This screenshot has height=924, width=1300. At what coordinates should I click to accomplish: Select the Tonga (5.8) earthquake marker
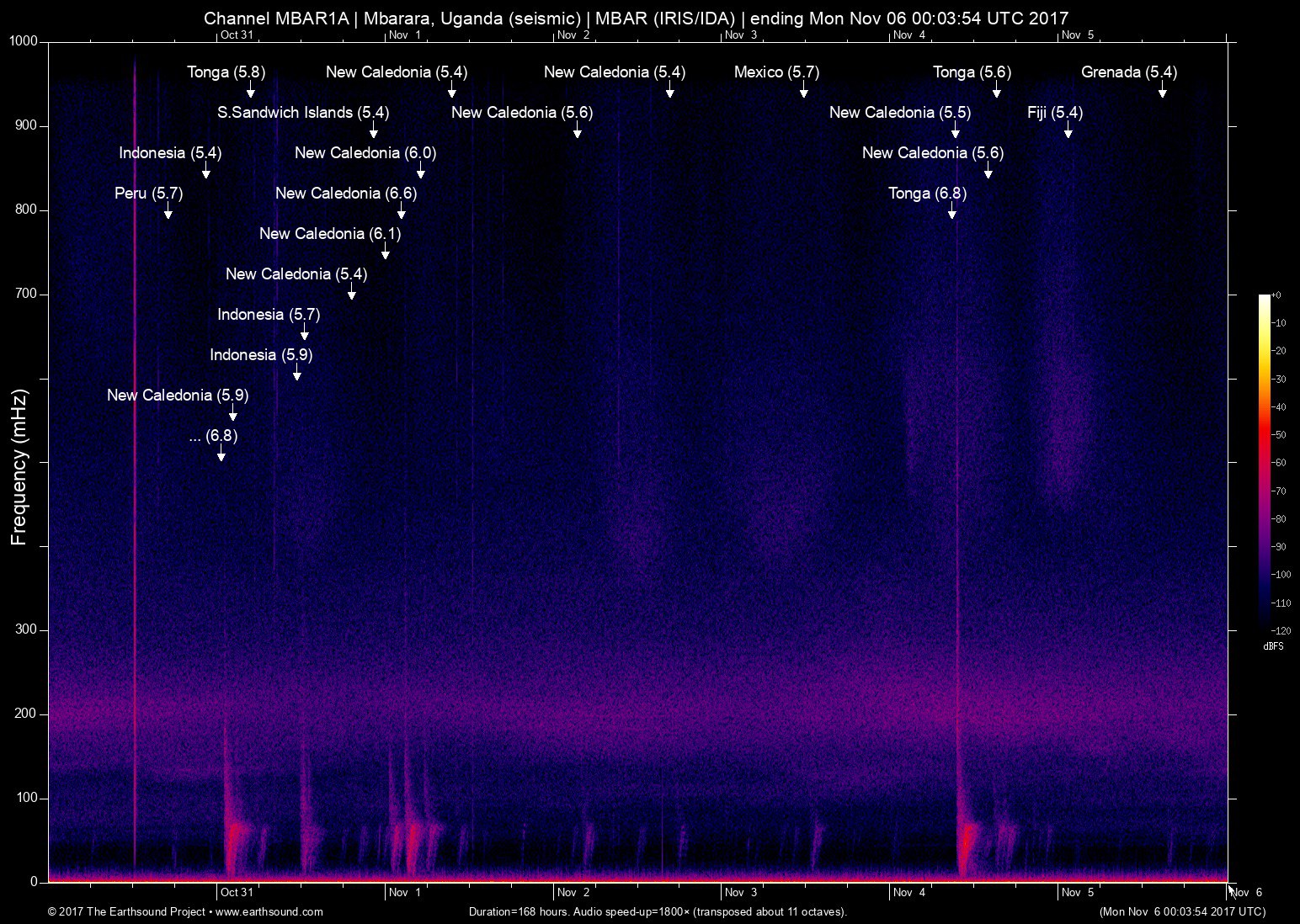226,72
